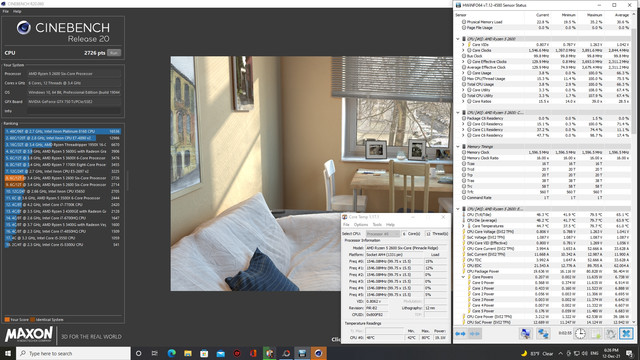Click the Minimum column header in HWiNFO
The height and width of the screenshot is (360, 640).
[x=568, y=15]
